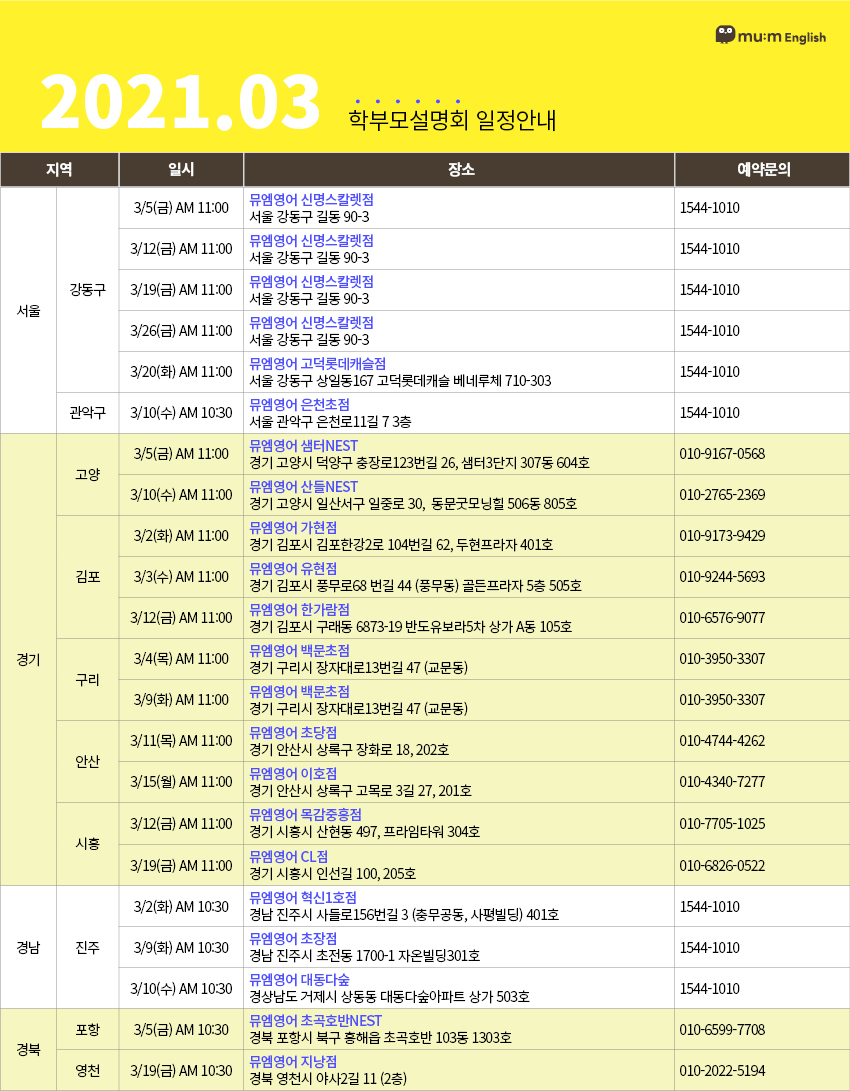The width and height of the screenshot is (850, 1091).
Task: Click the 3/15(월) AM 11:00 date cell
Action: pyautogui.click(x=181, y=781)
